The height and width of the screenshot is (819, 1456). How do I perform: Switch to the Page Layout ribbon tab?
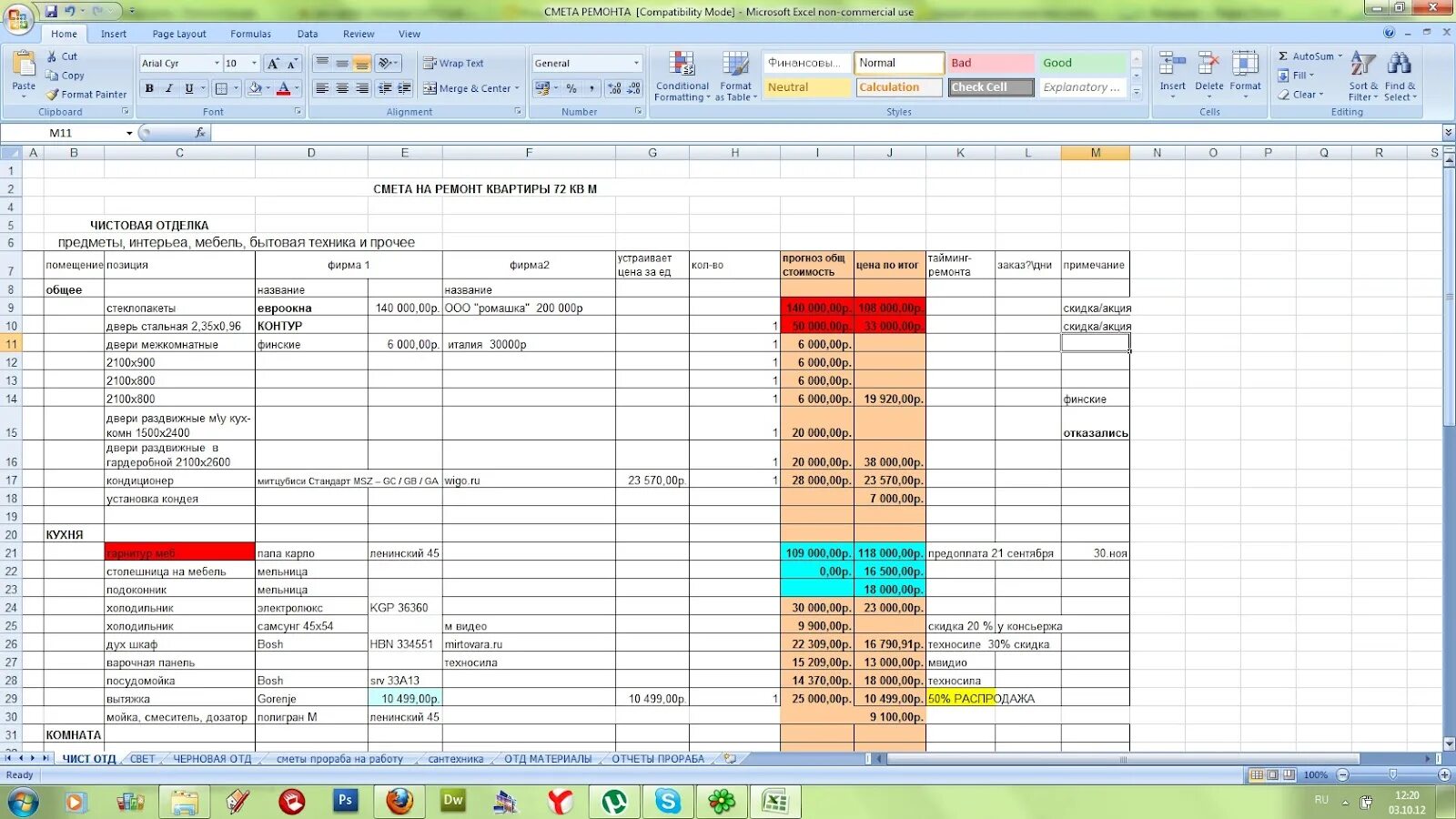[x=179, y=34]
